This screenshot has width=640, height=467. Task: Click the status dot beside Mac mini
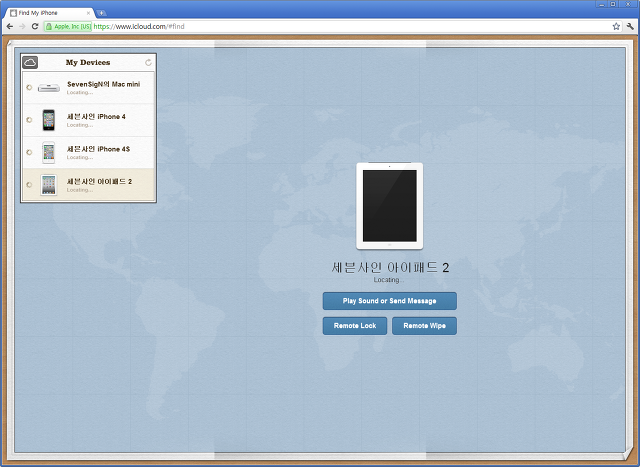click(29, 87)
